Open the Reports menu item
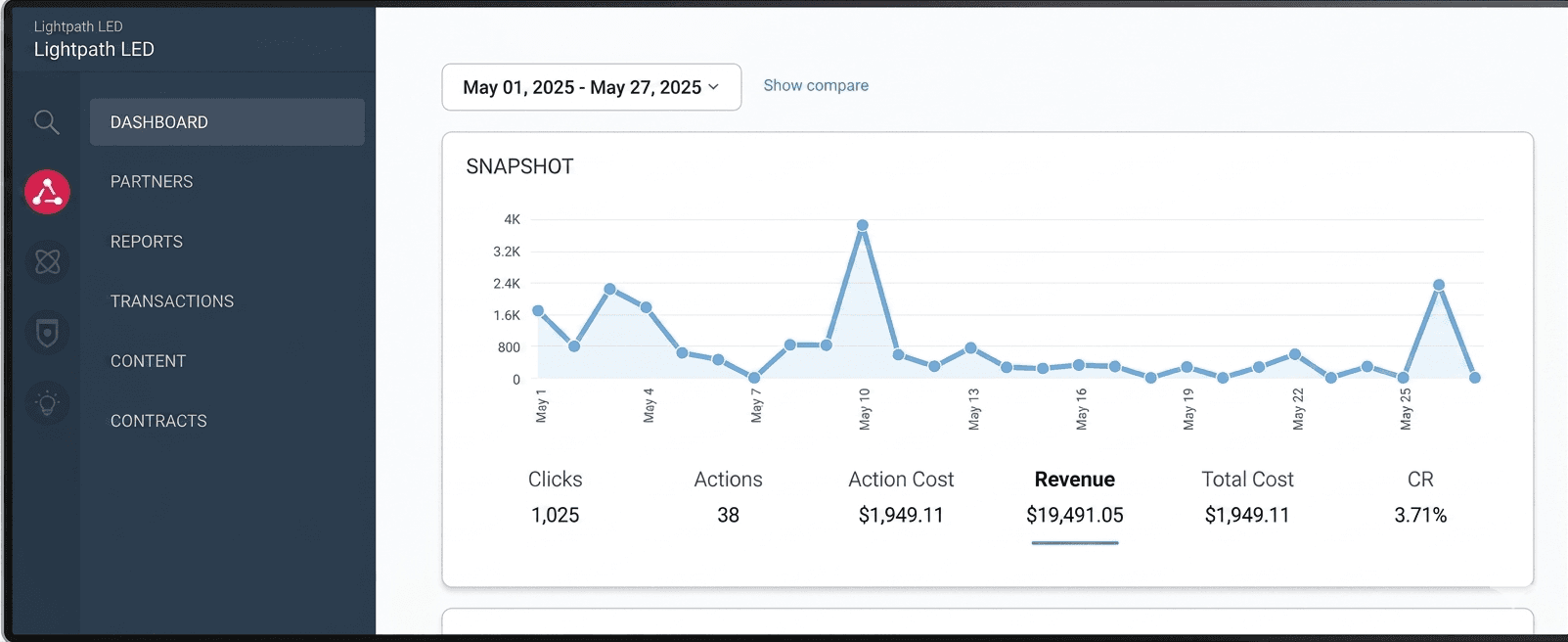This screenshot has width=1568, height=642. (x=147, y=242)
